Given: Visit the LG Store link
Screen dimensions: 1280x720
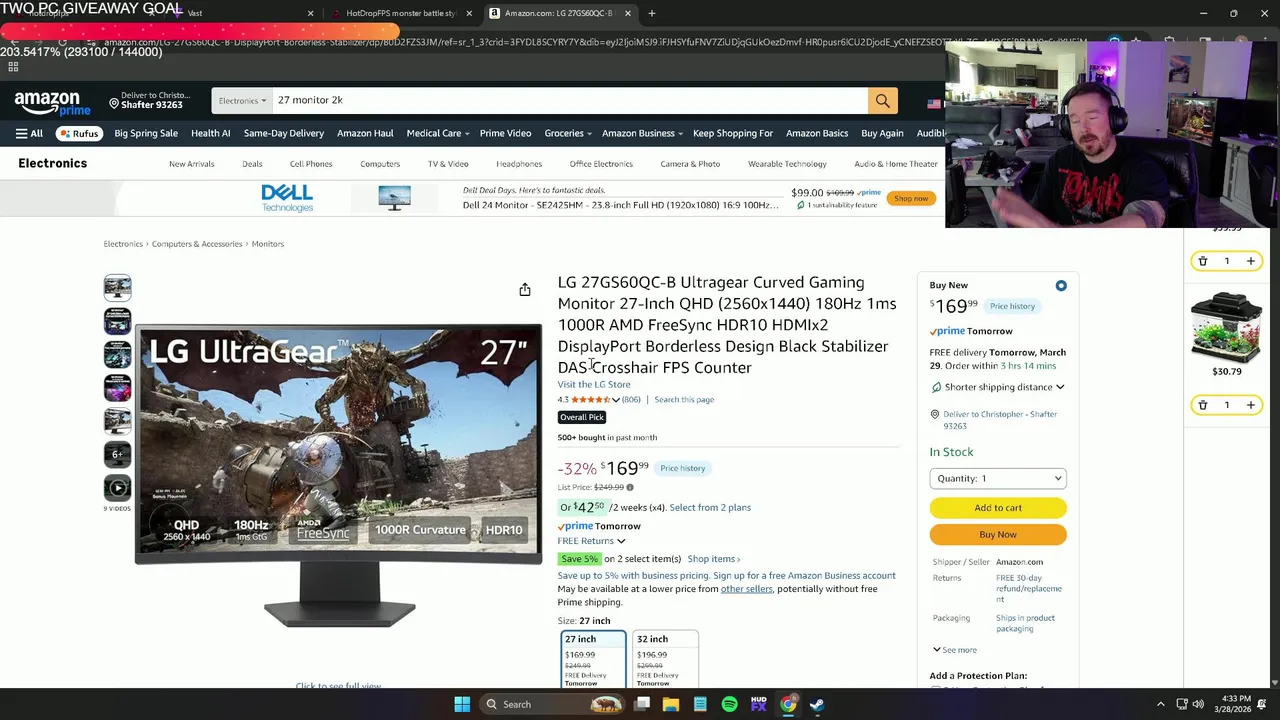Looking at the screenshot, I should 594,384.
